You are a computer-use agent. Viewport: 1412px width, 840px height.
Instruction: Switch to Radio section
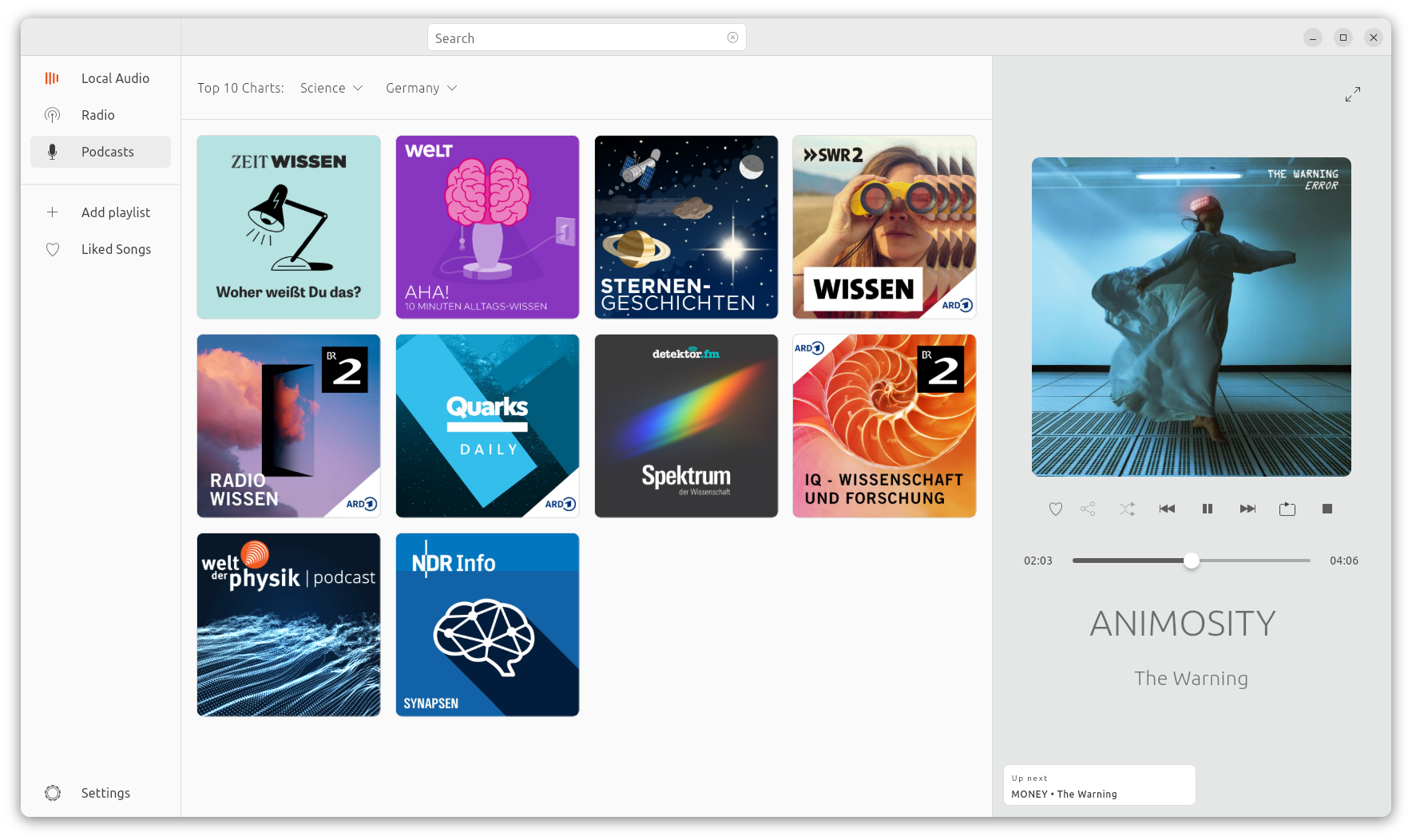coord(101,115)
